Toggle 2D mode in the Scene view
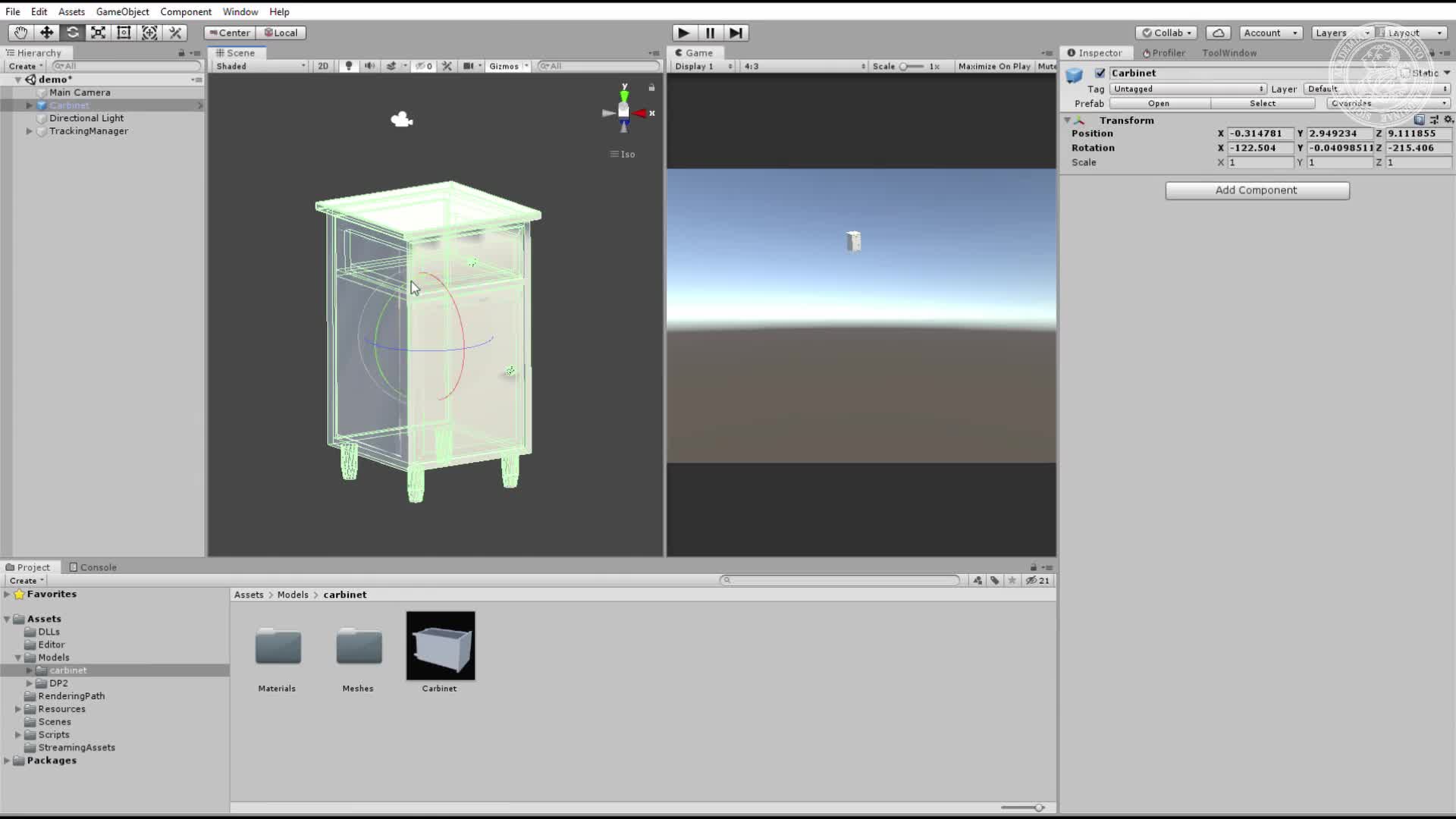 (x=322, y=66)
